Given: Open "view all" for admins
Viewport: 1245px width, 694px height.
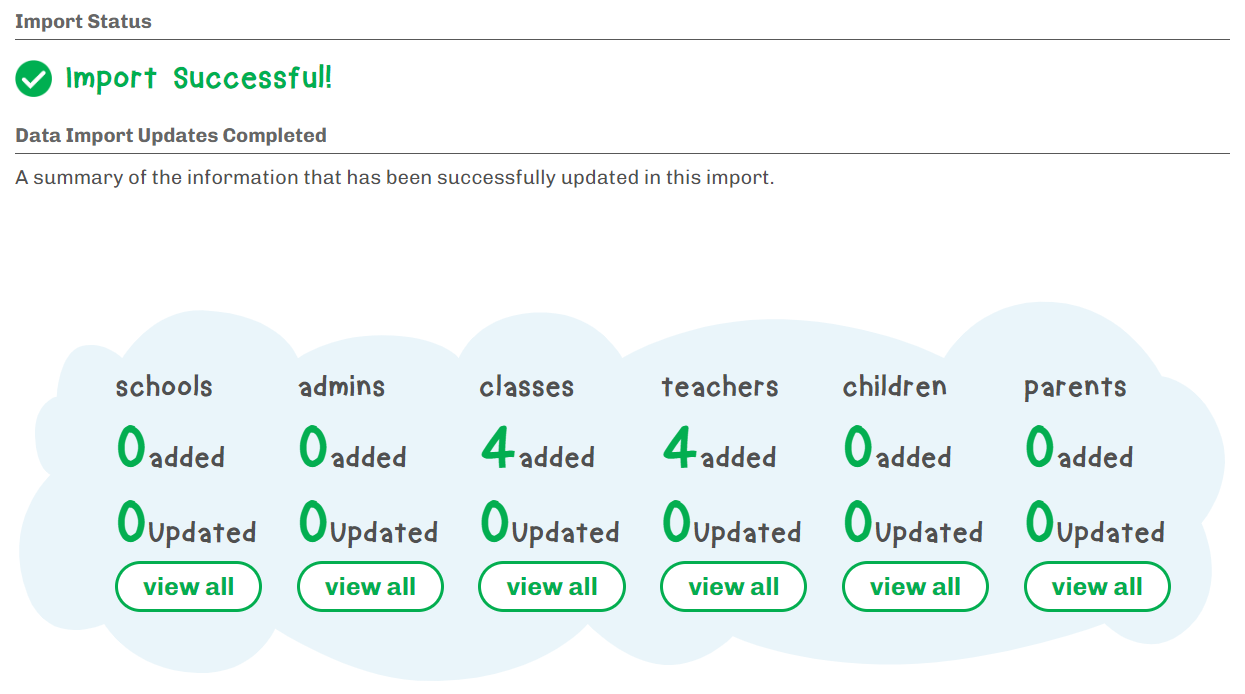Looking at the screenshot, I should [x=370, y=587].
